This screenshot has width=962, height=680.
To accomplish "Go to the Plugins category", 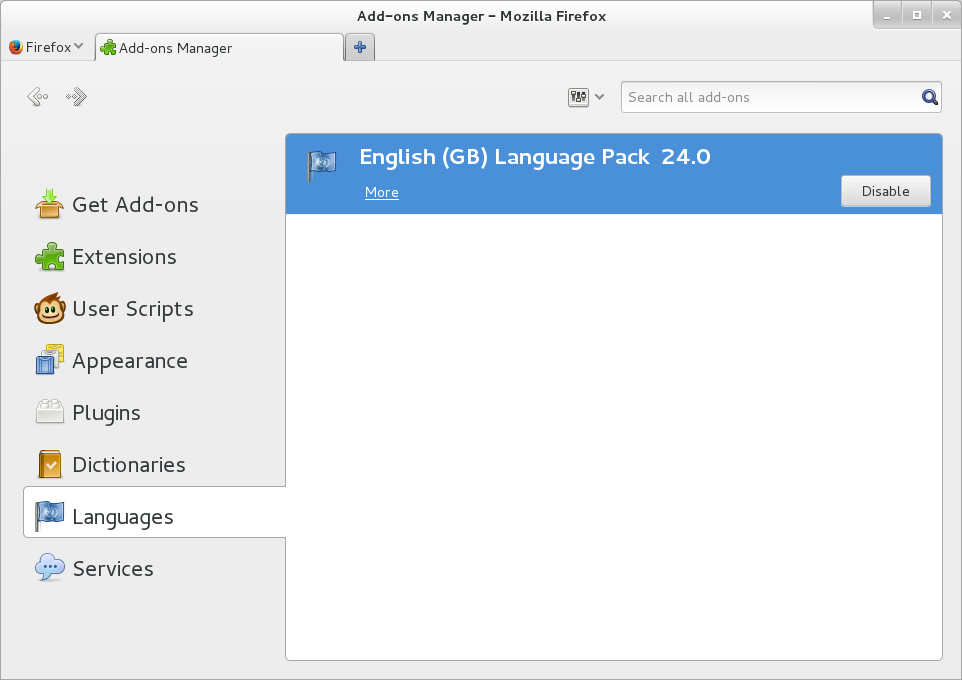I will point(155,413).
